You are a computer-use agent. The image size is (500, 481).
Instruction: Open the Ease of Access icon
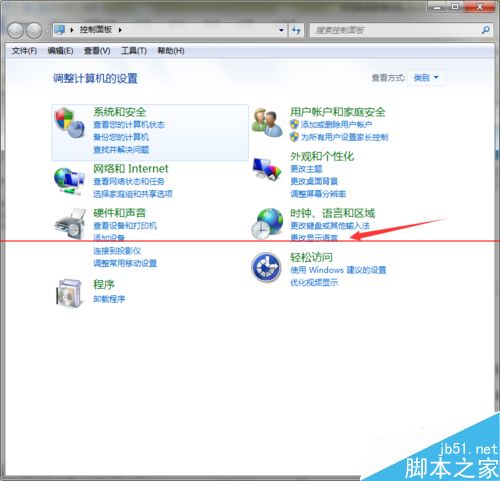[x=266, y=268]
